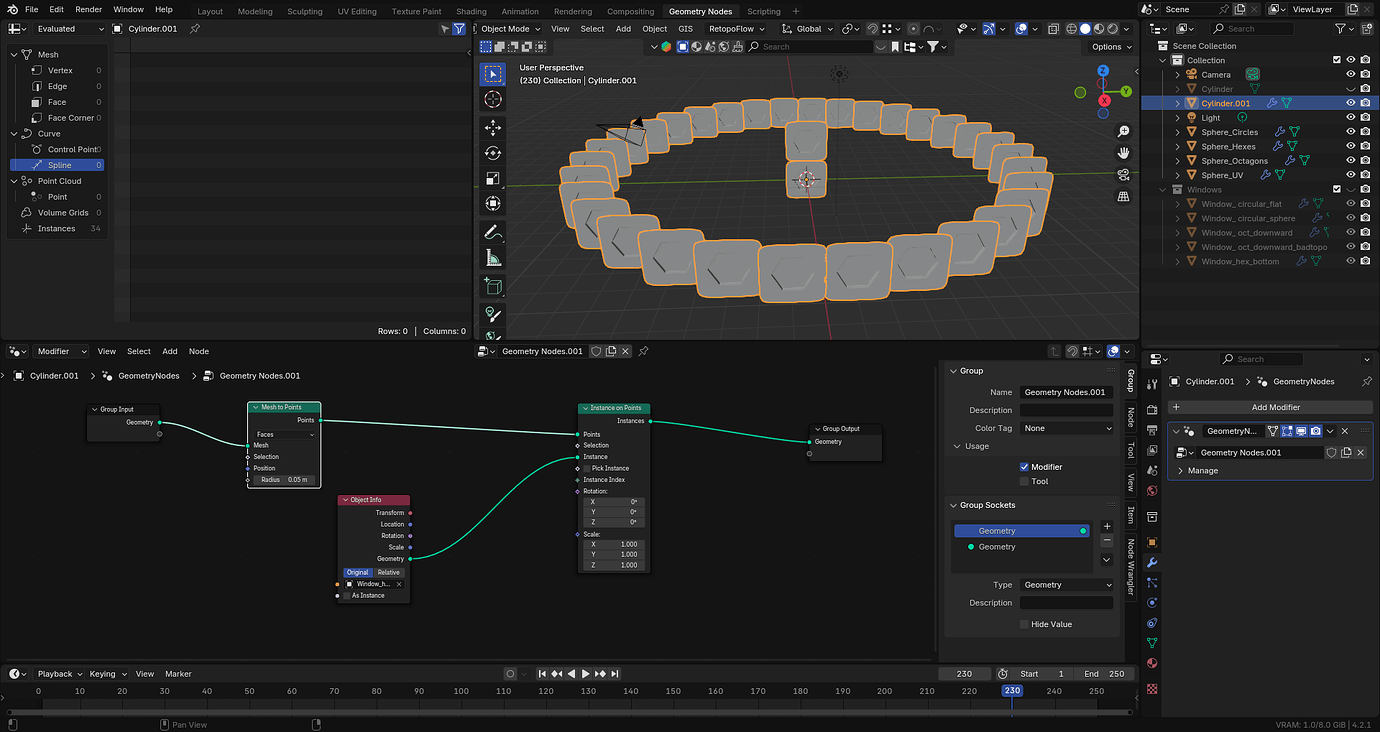This screenshot has height=732, width=1380.
Task: Click the pan hand navigation icon
Action: (x=1123, y=153)
